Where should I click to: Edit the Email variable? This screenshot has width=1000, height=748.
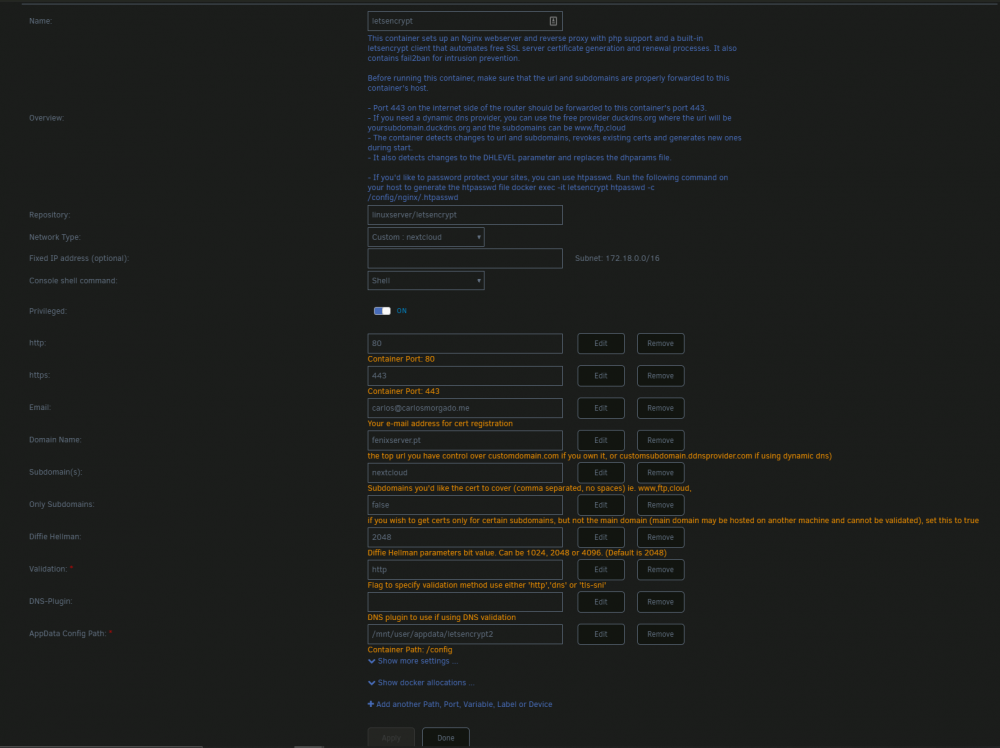pos(601,408)
